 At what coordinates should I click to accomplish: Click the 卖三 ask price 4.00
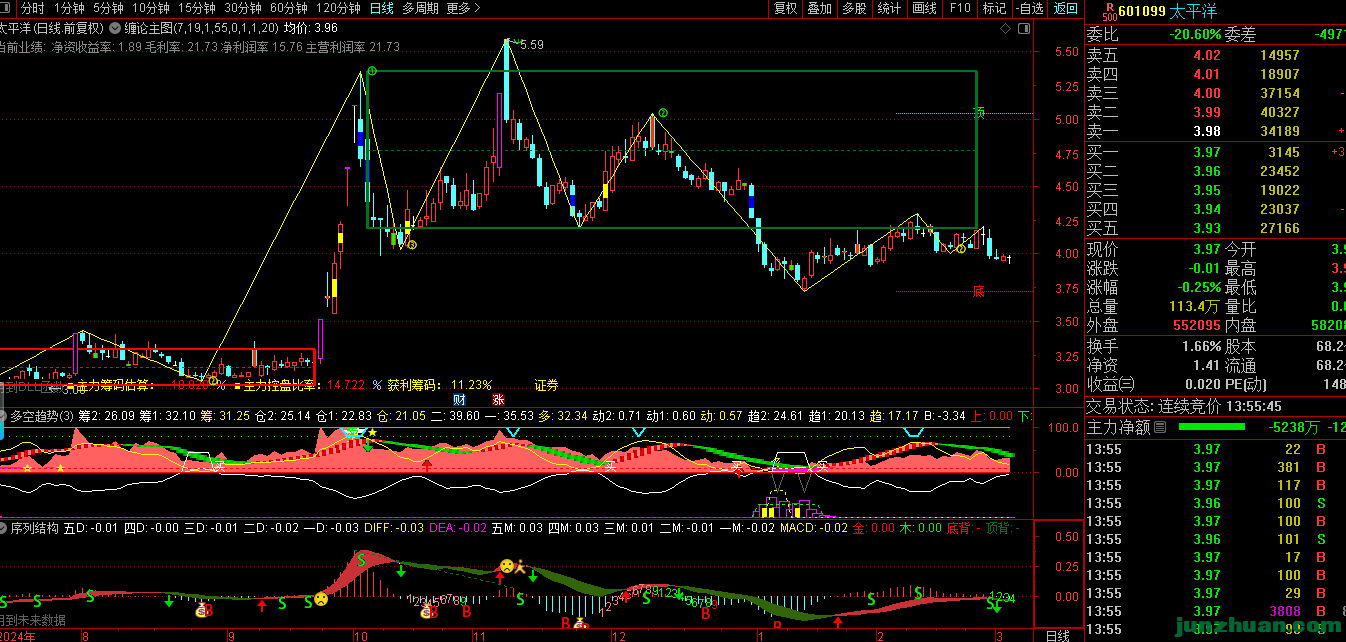(1207, 93)
